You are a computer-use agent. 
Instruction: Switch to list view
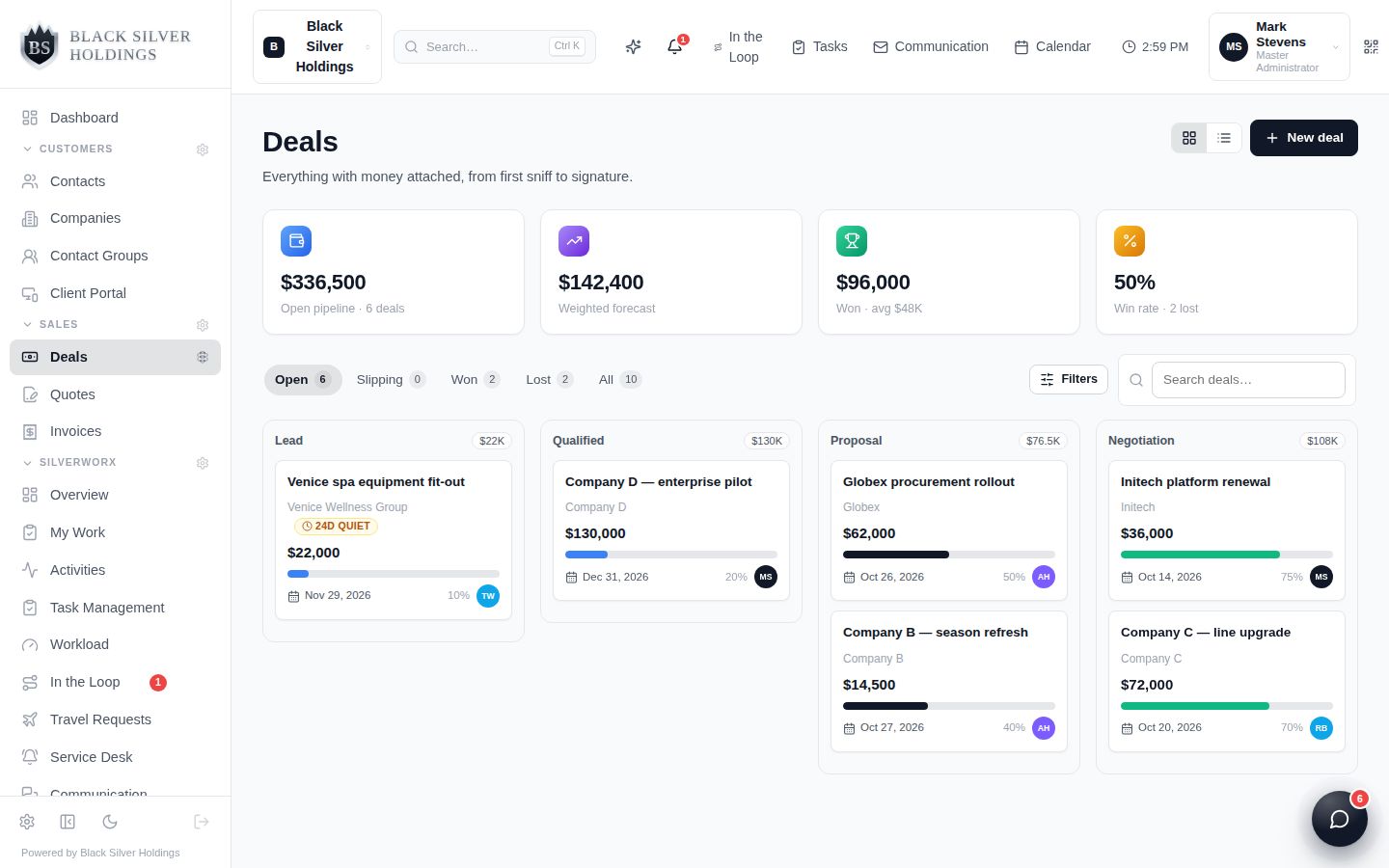[x=1224, y=138]
